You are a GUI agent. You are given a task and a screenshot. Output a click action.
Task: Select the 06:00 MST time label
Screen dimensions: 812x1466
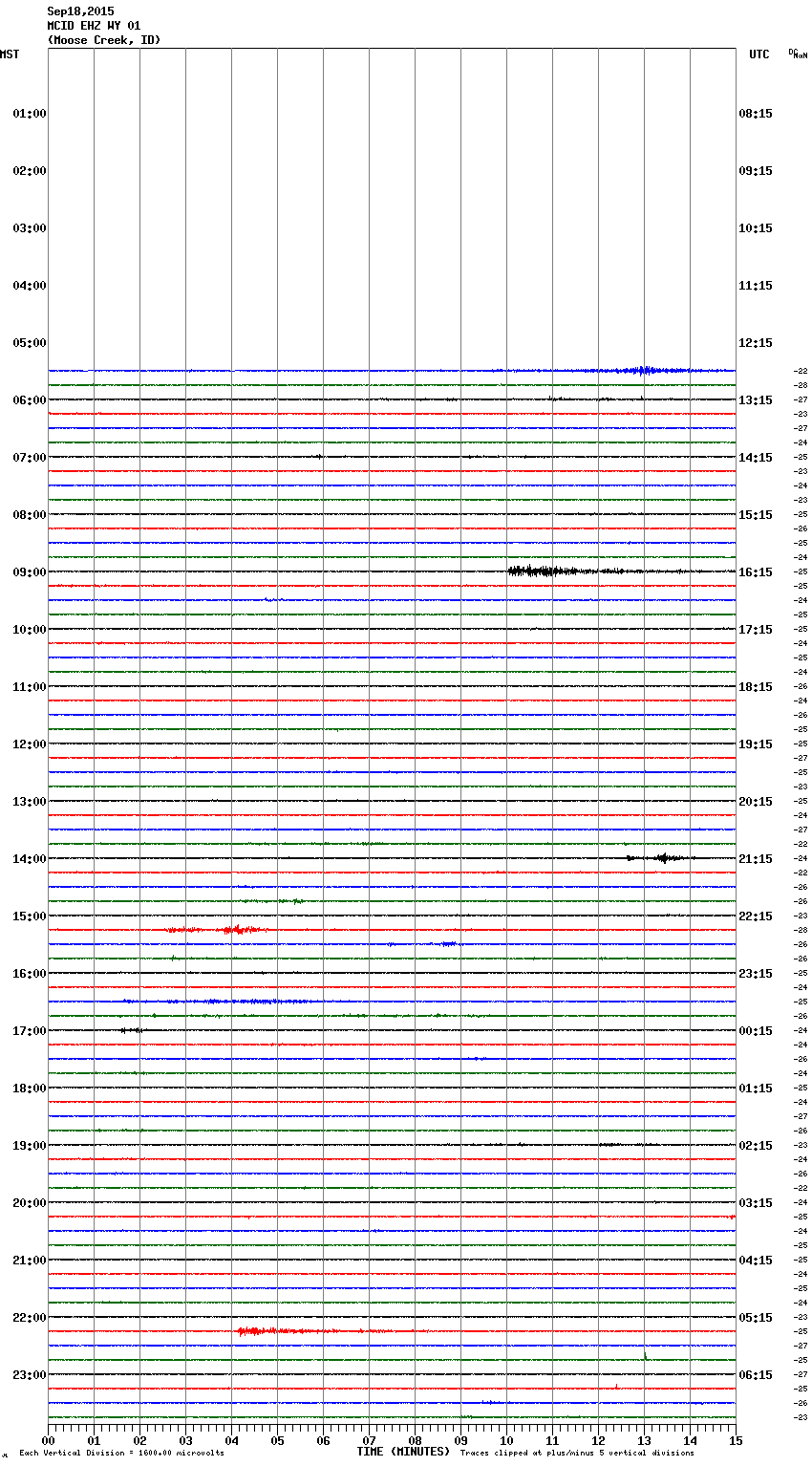(x=30, y=400)
